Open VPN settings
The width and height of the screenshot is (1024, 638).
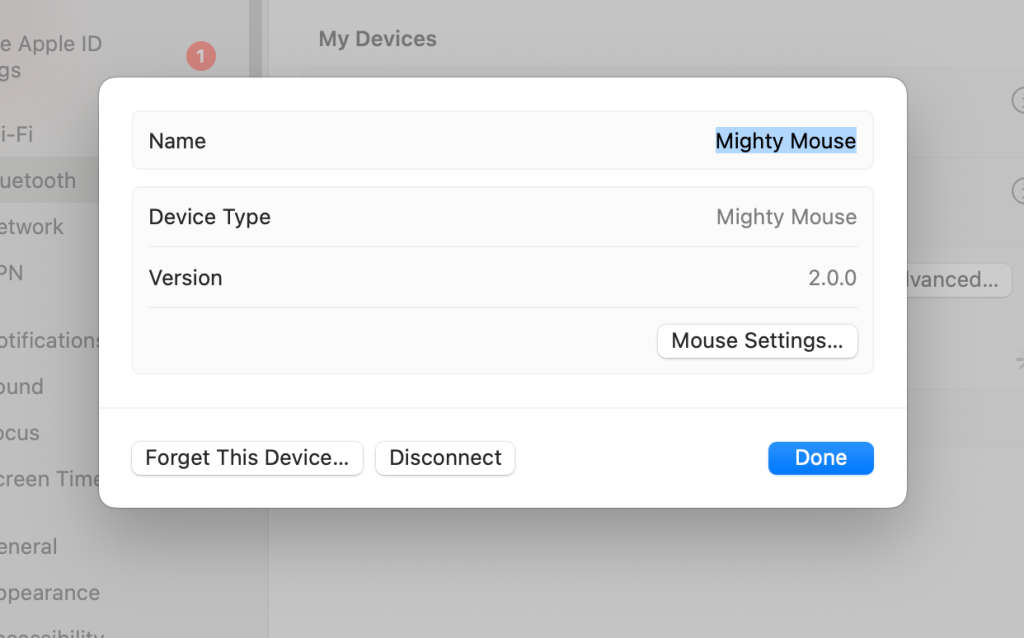(28, 272)
